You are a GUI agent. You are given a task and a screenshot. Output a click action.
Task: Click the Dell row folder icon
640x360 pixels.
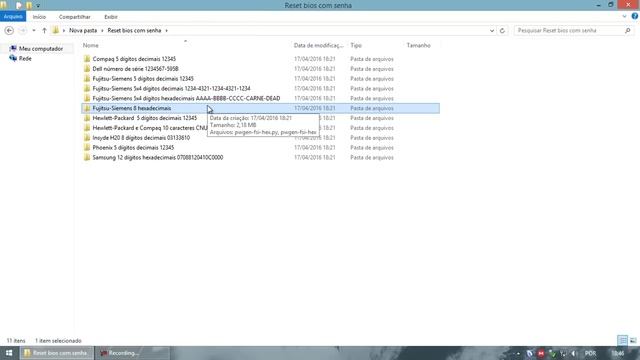tap(87, 69)
